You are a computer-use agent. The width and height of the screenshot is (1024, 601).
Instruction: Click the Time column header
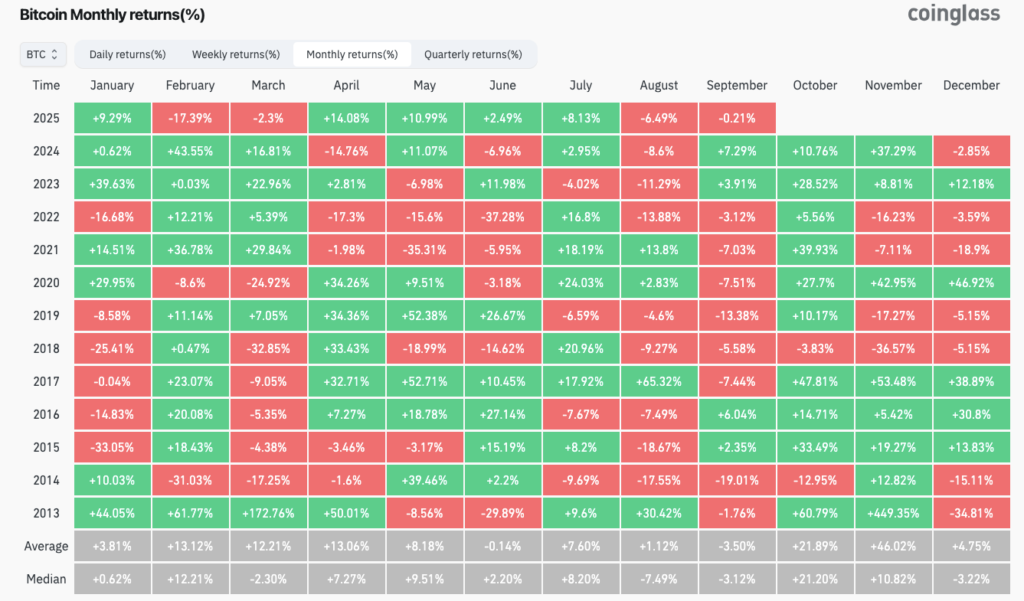(x=46, y=85)
